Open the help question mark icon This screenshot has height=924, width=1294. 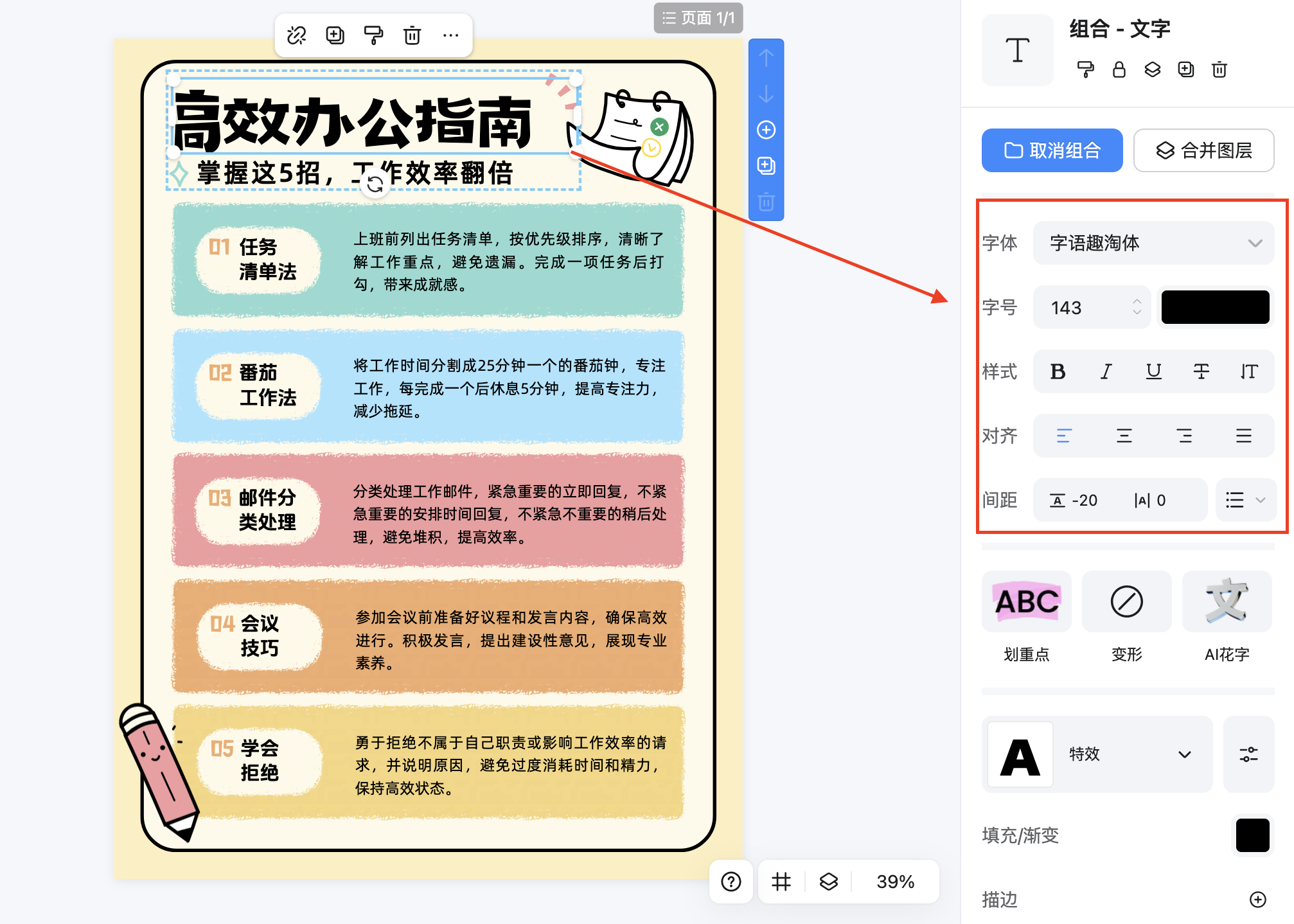[731, 882]
